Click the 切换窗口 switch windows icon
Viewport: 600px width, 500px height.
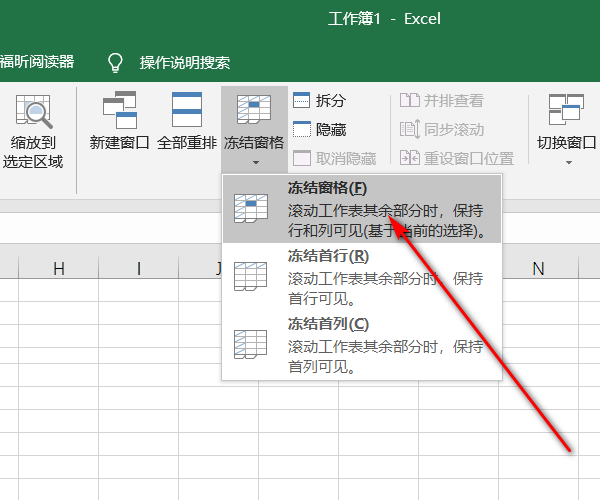566,109
